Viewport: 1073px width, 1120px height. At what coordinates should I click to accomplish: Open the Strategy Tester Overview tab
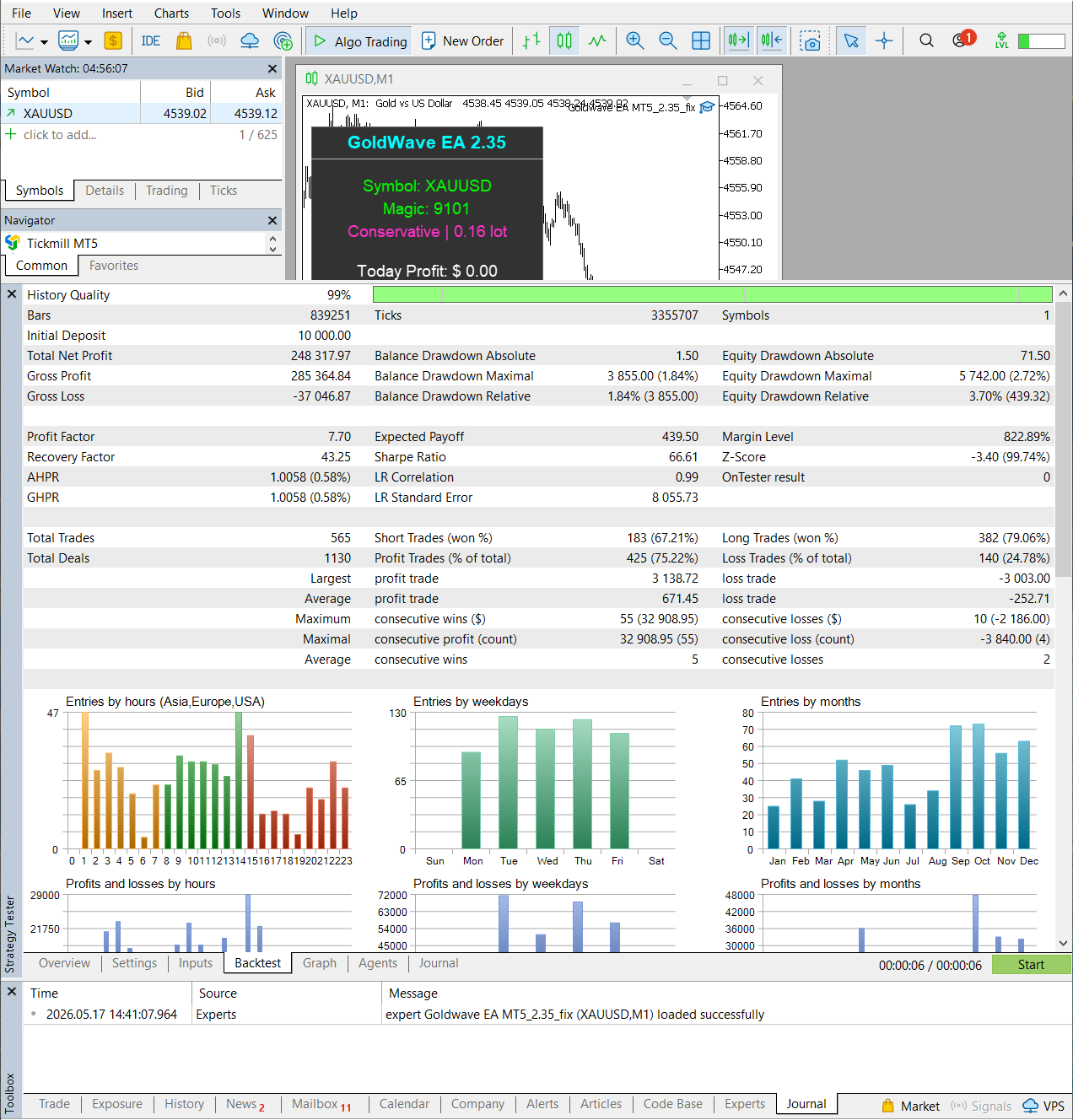64,963
